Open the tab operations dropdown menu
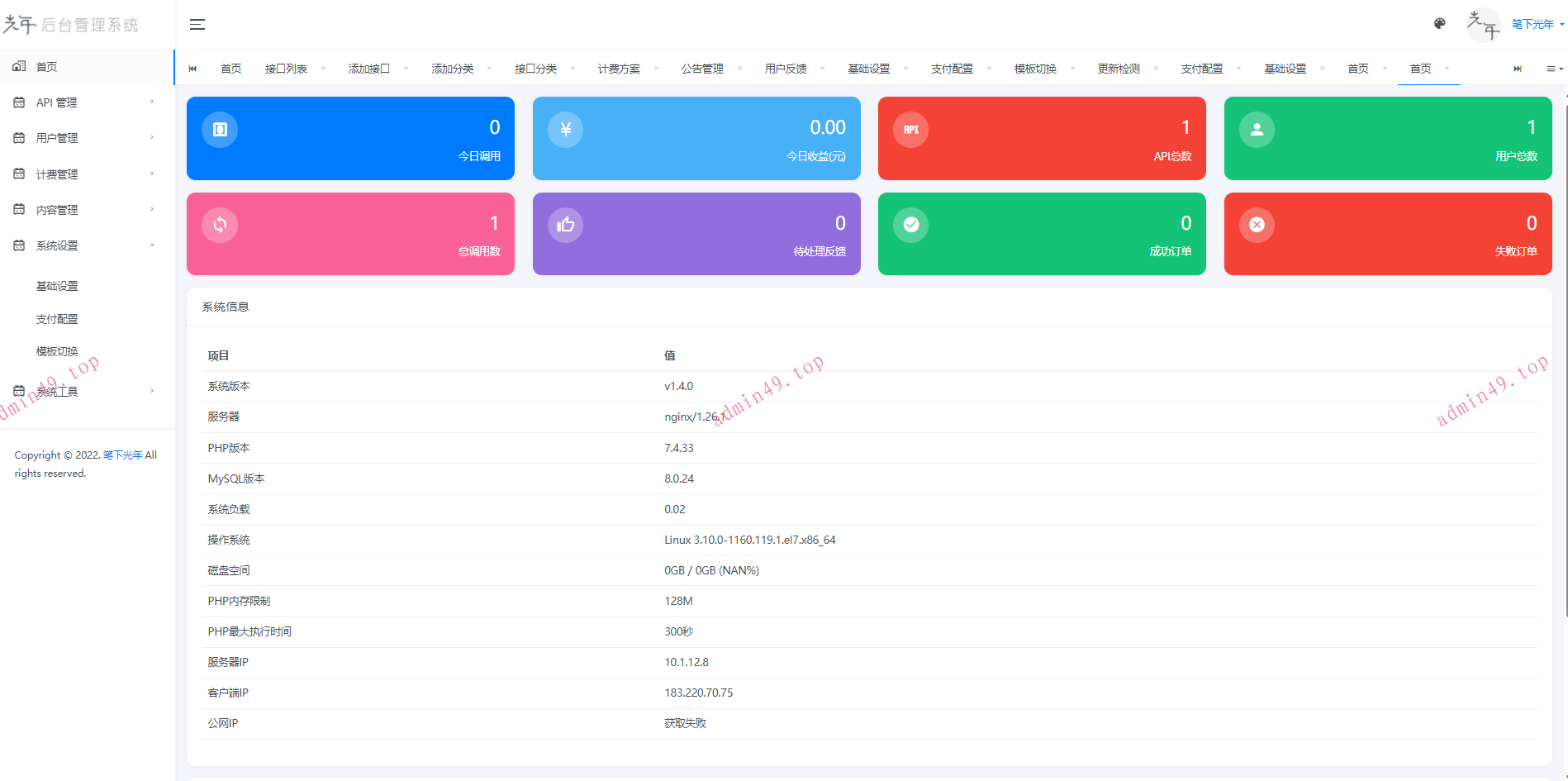Image resolution: width=1568 pixels, height=781 pixels. tap(1554, 69)
